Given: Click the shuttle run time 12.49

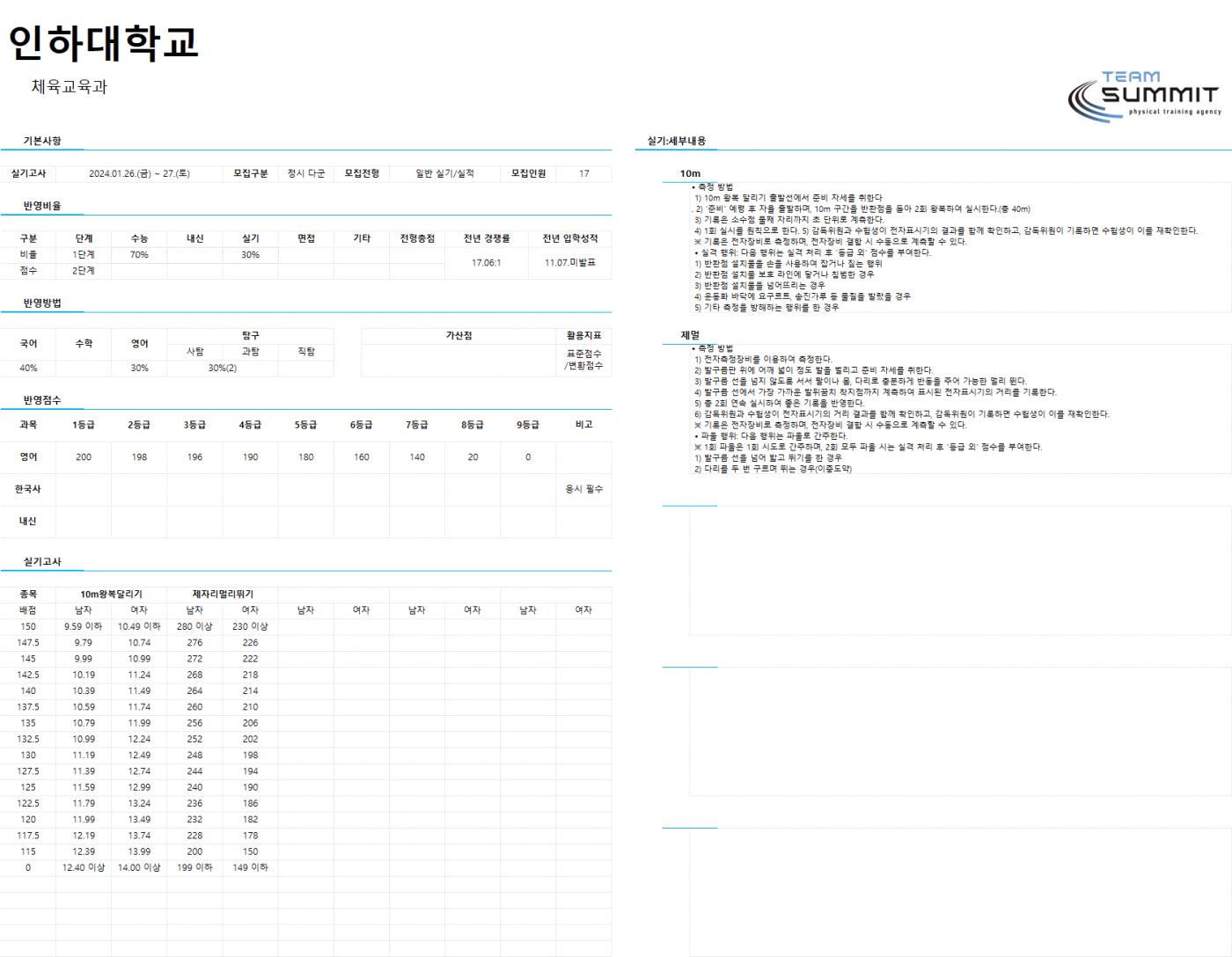Looking at the screenshot, I should (139, 755).
